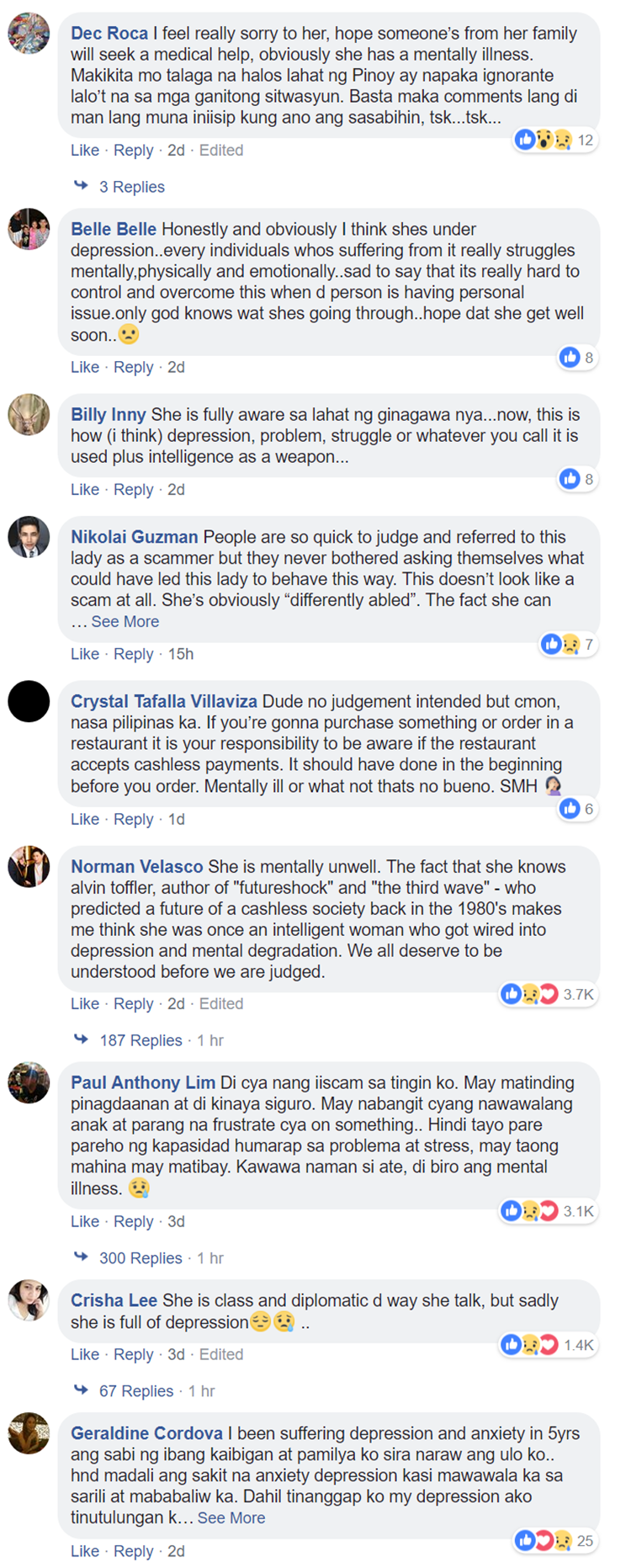
Task: Open Paul Anthony Lim's profile name link
Action: 142,1083
